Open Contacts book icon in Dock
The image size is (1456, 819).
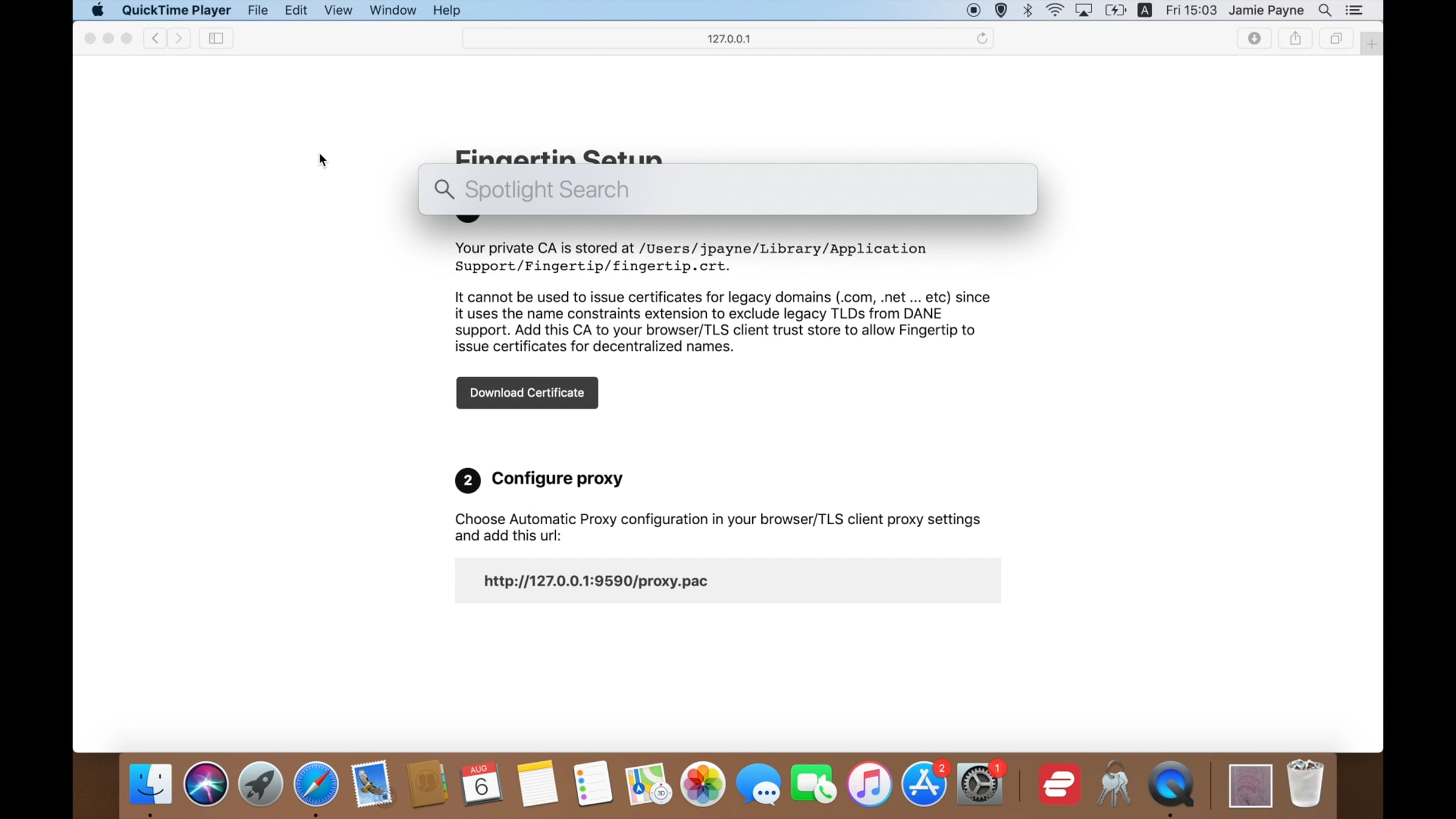point(427,784)
